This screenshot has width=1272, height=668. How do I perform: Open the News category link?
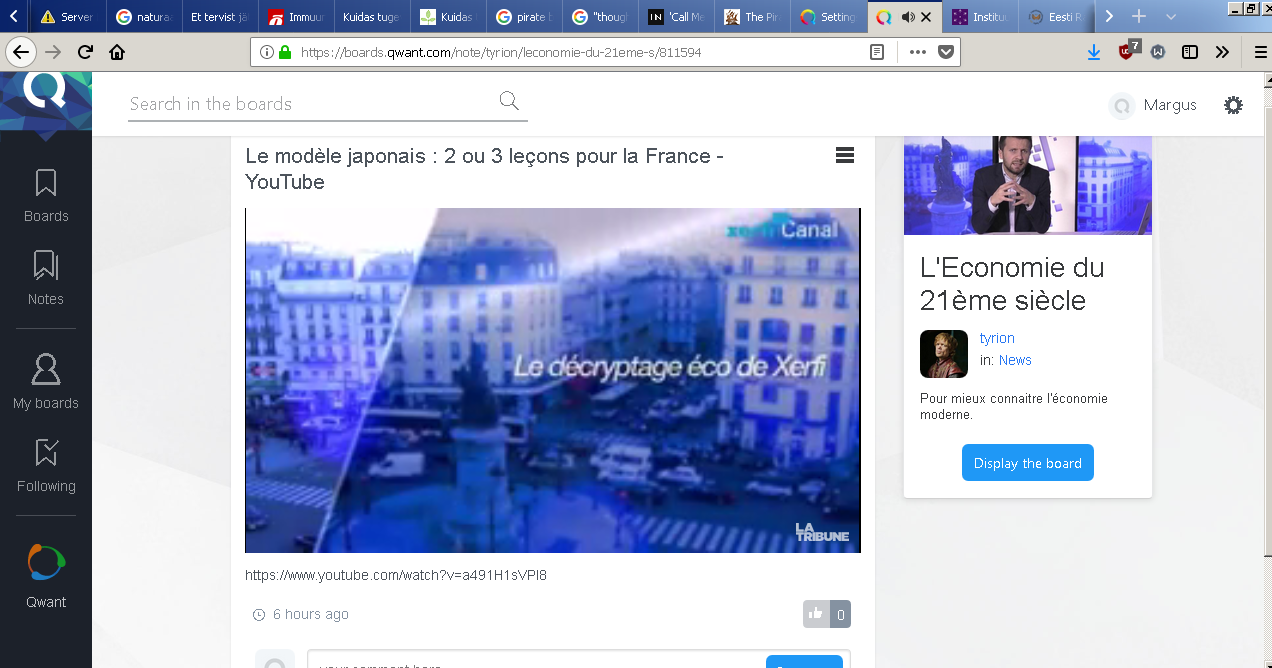click(x=1015, y=360)
